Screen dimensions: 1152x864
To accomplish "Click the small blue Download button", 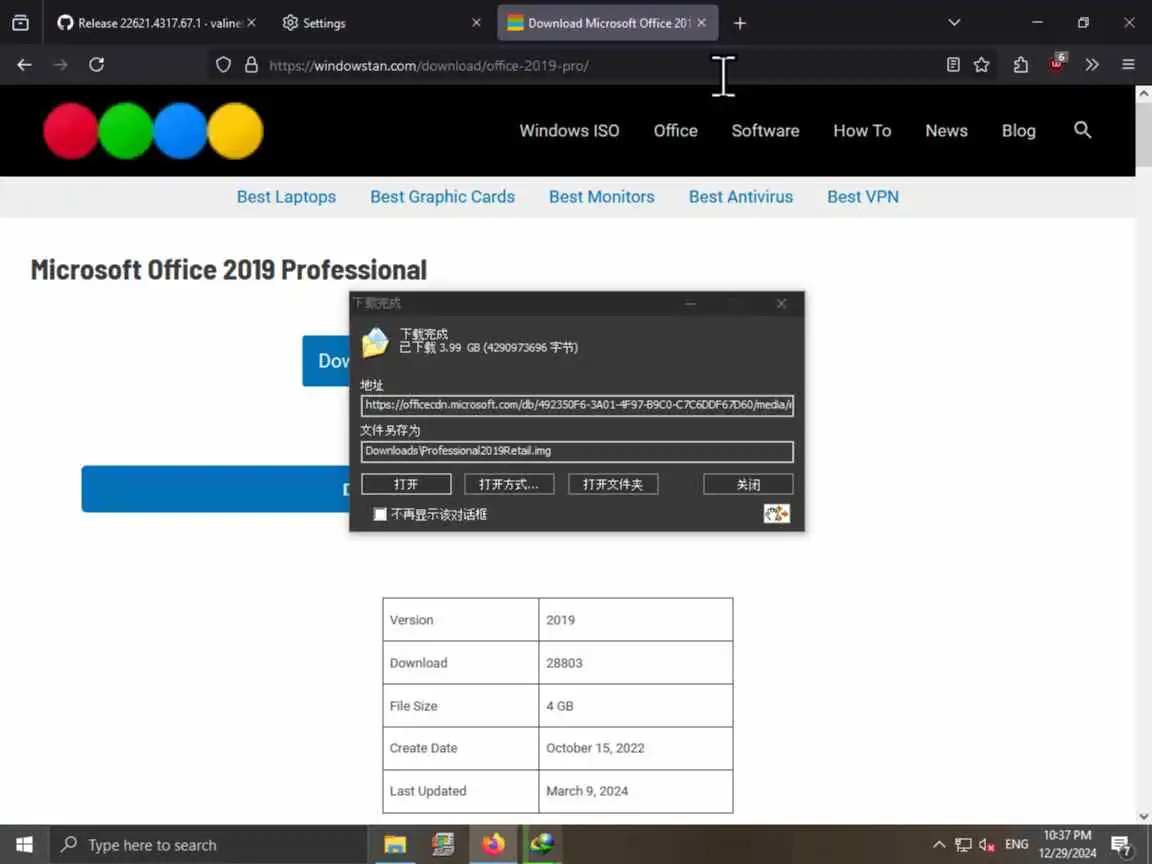I will (x=326, y=361).
